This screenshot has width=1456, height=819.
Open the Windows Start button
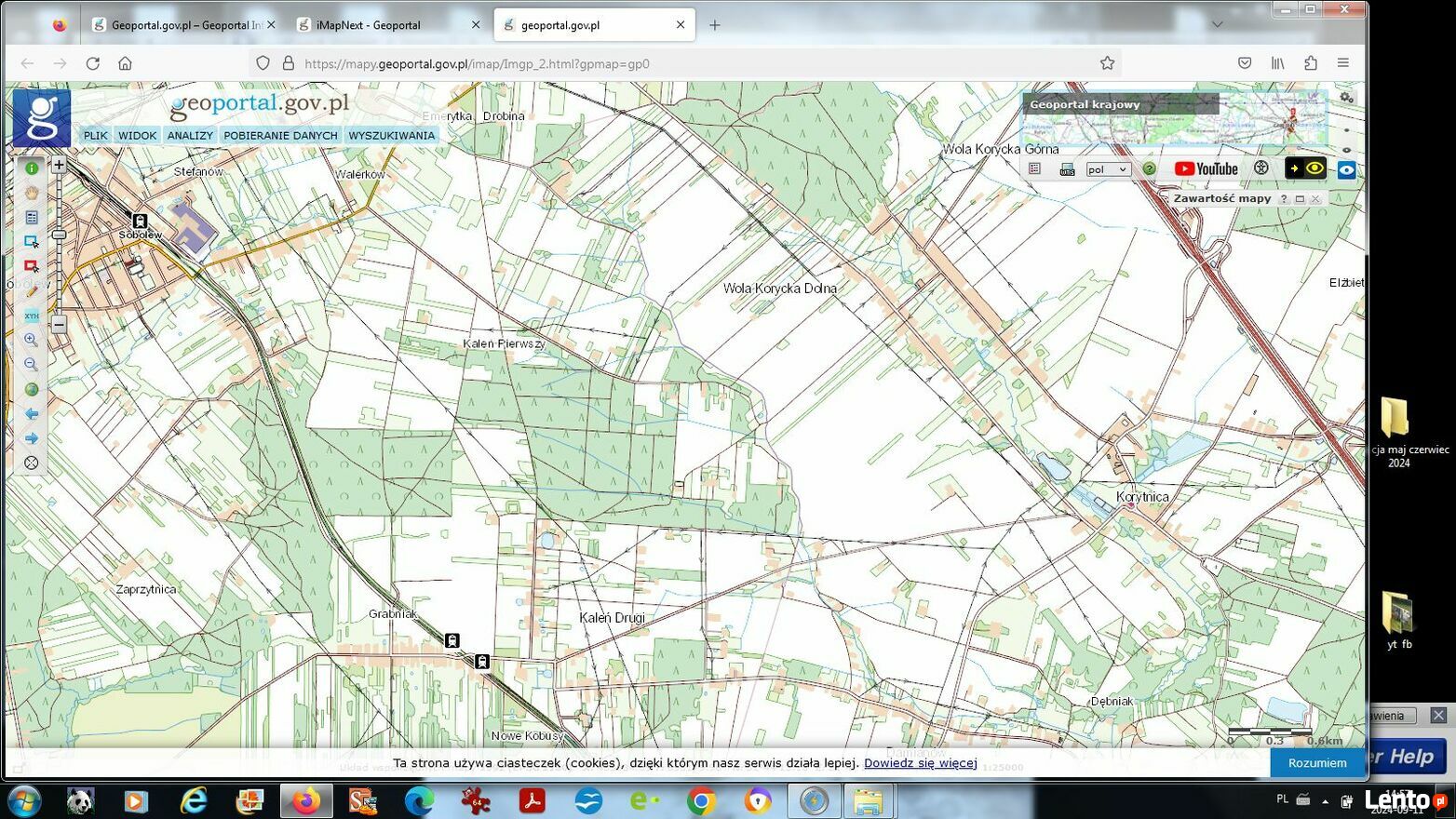pos(24,800)
